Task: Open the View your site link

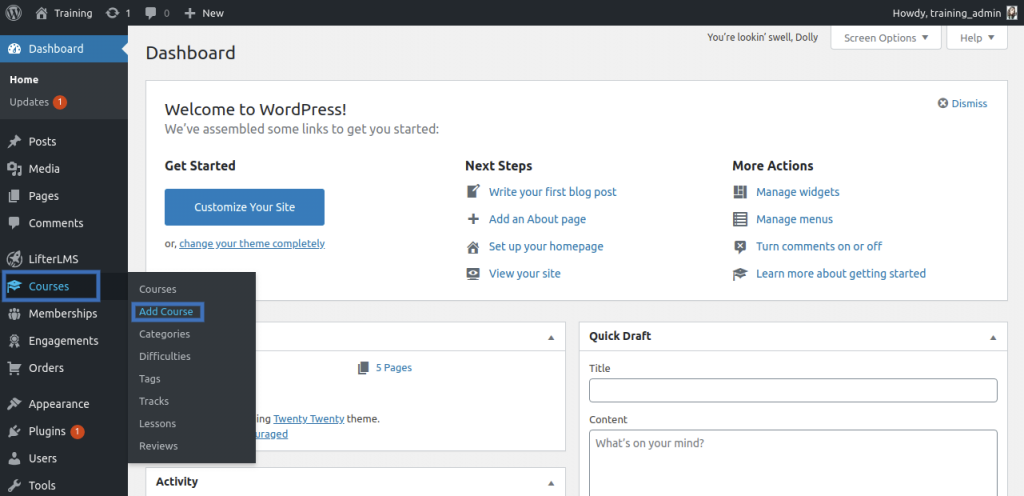Action: 524,274
